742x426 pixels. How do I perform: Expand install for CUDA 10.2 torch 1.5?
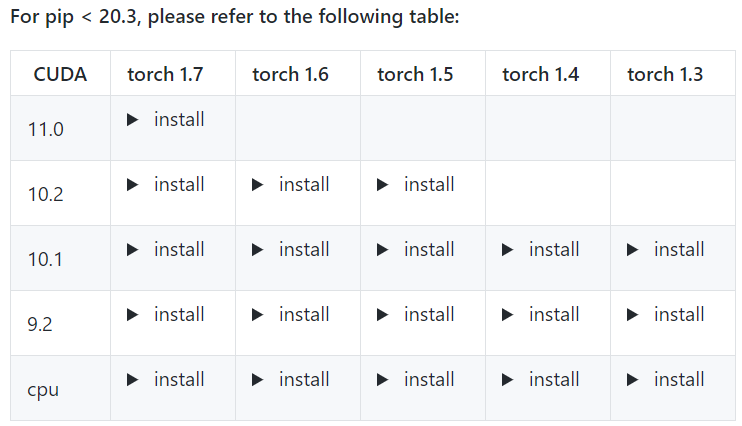click(417, 185)
